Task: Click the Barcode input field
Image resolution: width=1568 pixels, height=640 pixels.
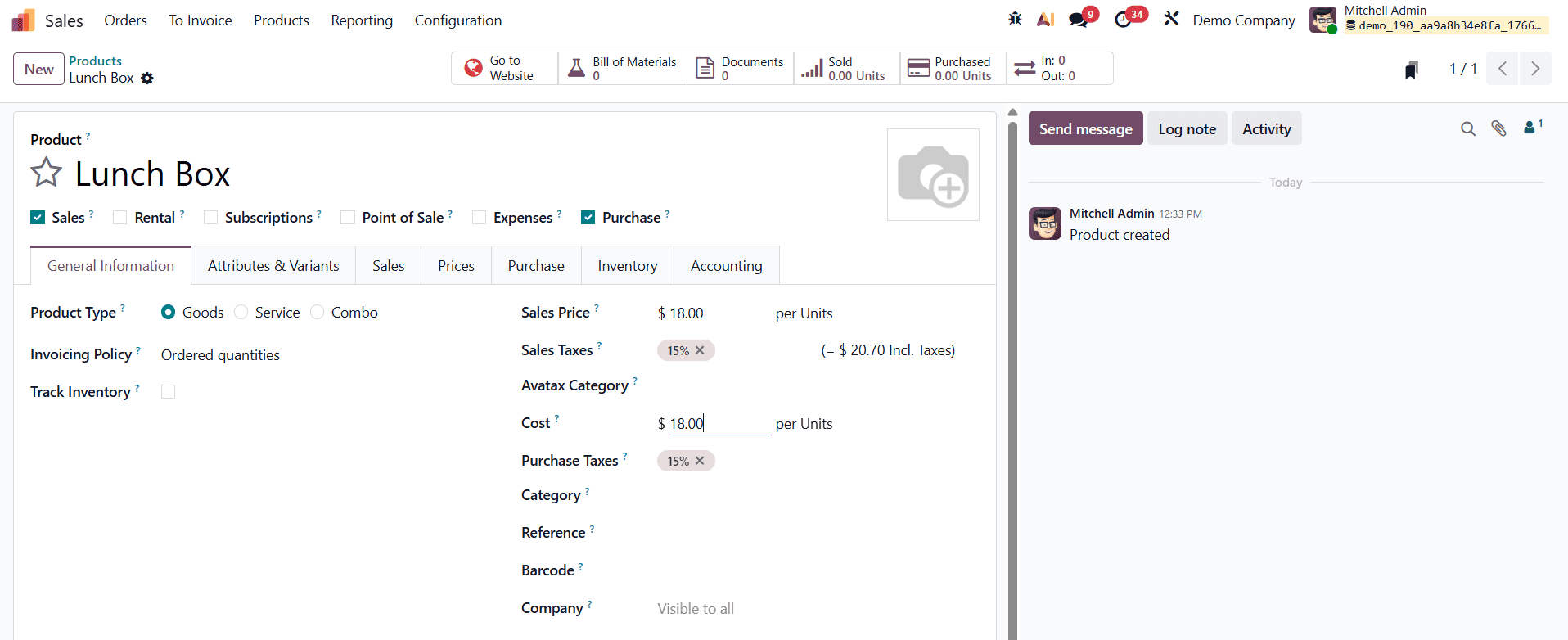Action: (818, 570)
